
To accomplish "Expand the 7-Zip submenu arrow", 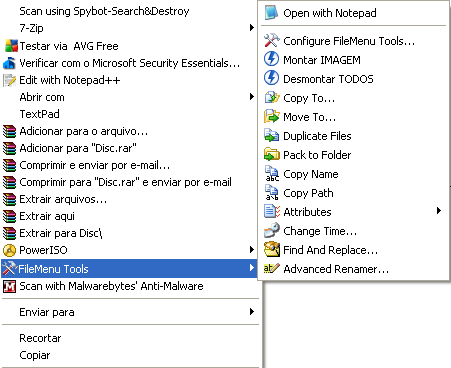I will click(x=252, y=28).
